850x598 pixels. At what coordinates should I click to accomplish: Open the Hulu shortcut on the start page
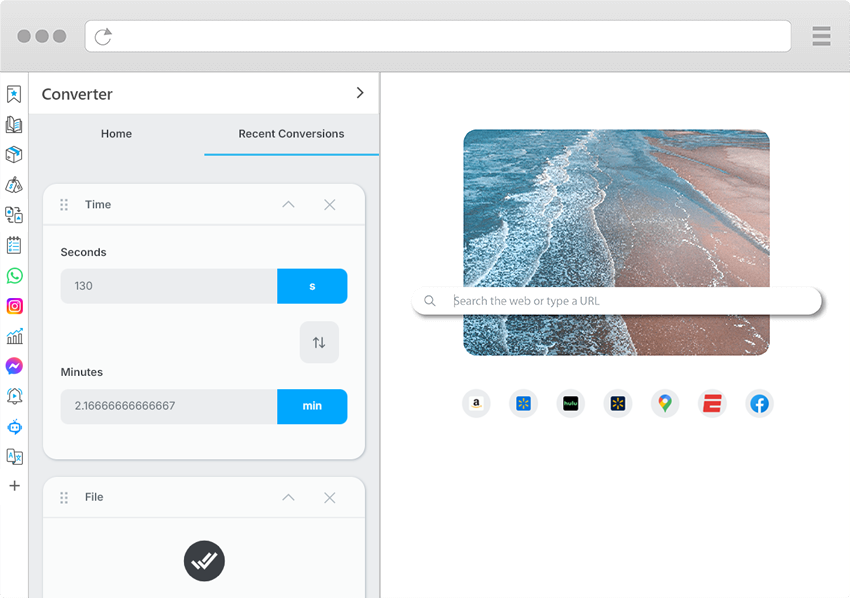pyautogui.click(x=570, y=403)
